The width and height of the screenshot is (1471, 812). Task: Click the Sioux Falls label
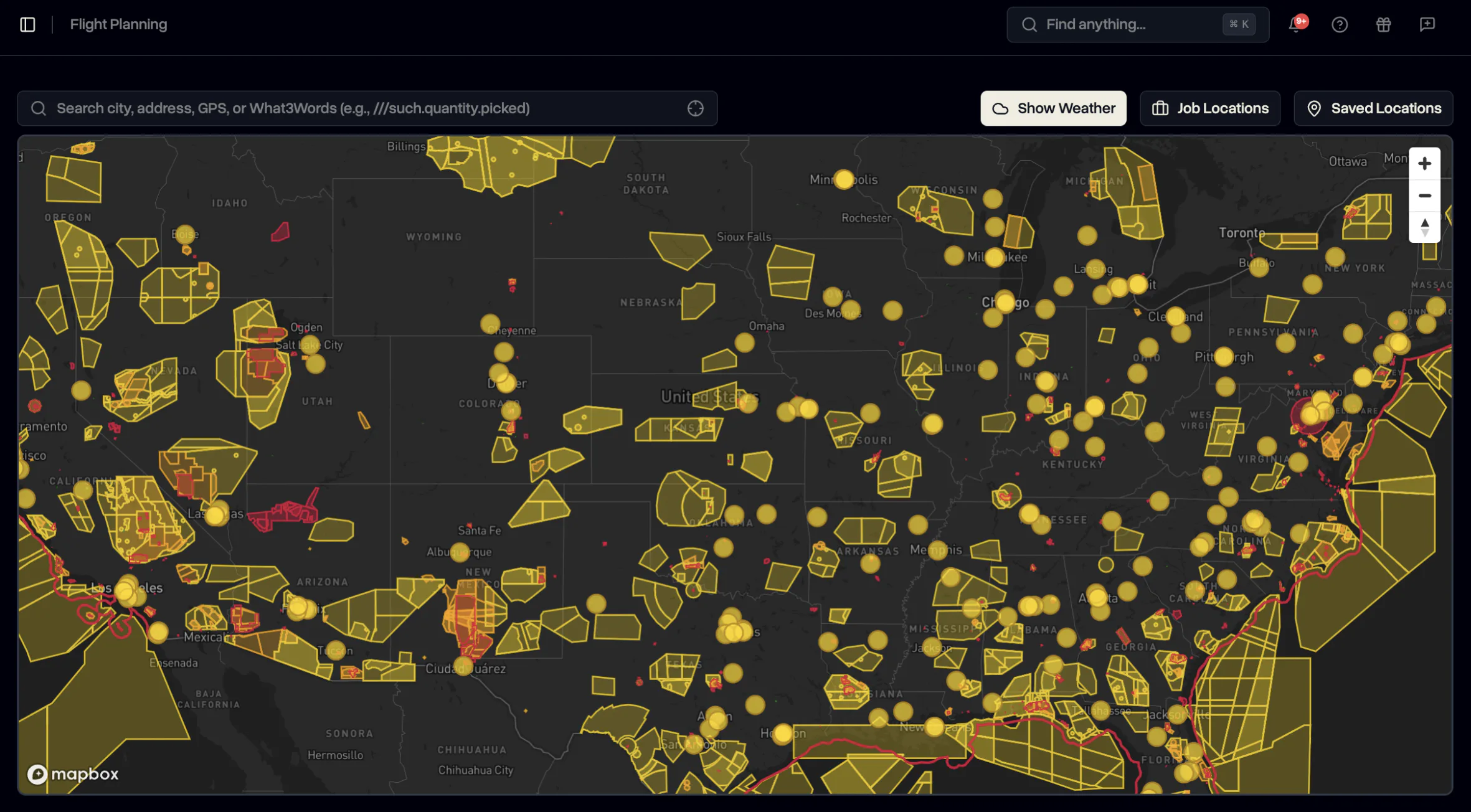pos(744,237)
